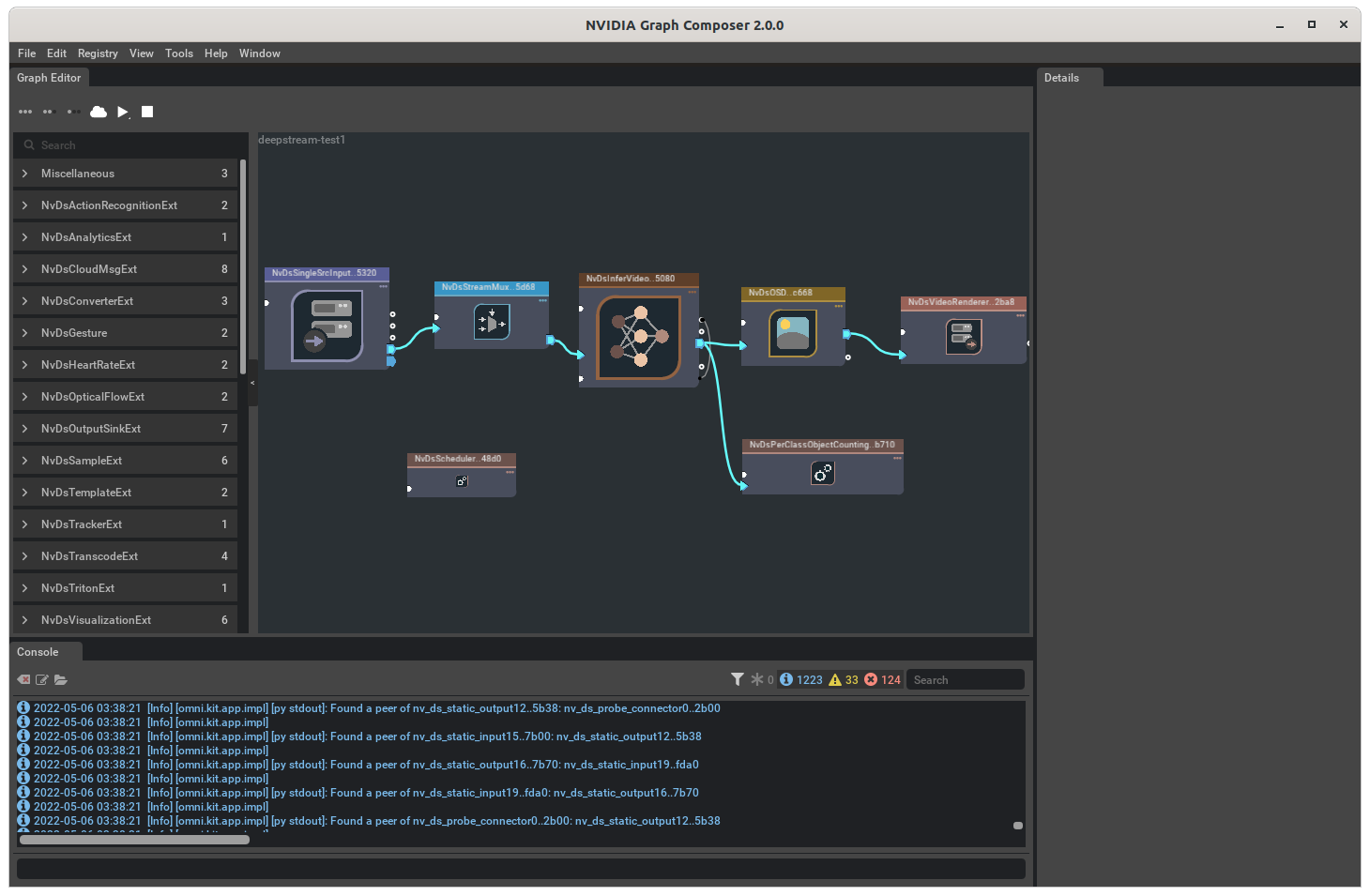Toggle info messages showing 1223 count
This screenshot has width=1370, height=896.
coord(799,679)
